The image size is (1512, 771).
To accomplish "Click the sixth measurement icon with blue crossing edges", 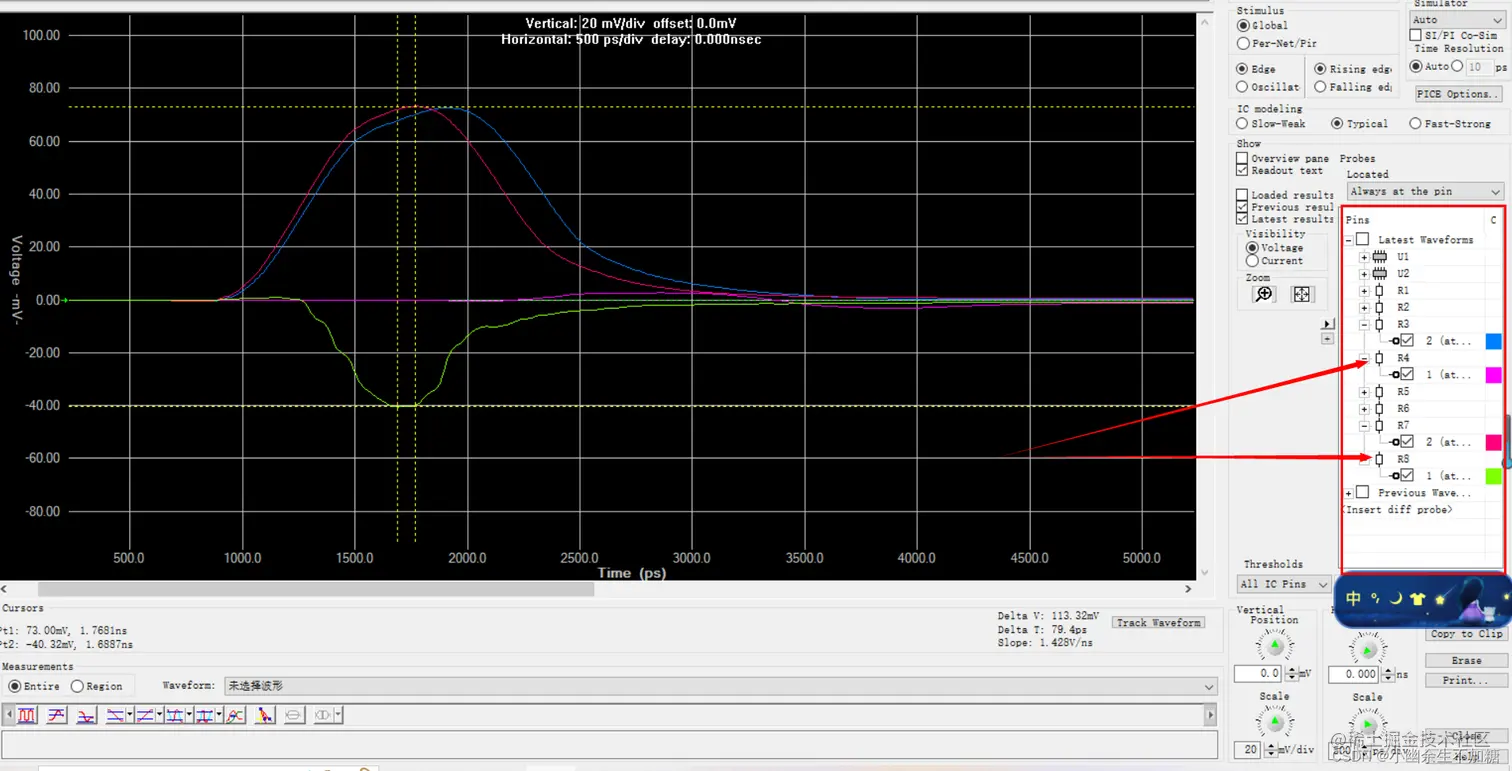I will 175,715.
